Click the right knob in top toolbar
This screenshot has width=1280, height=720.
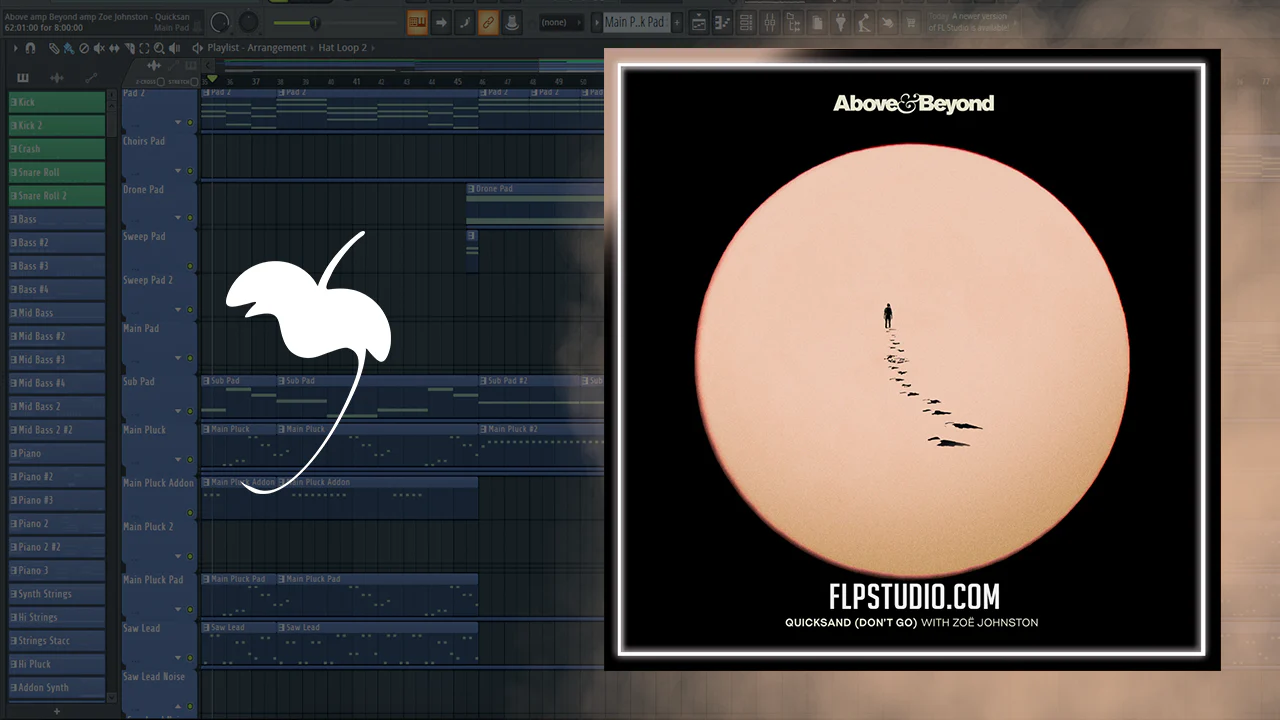coord(248,22)
